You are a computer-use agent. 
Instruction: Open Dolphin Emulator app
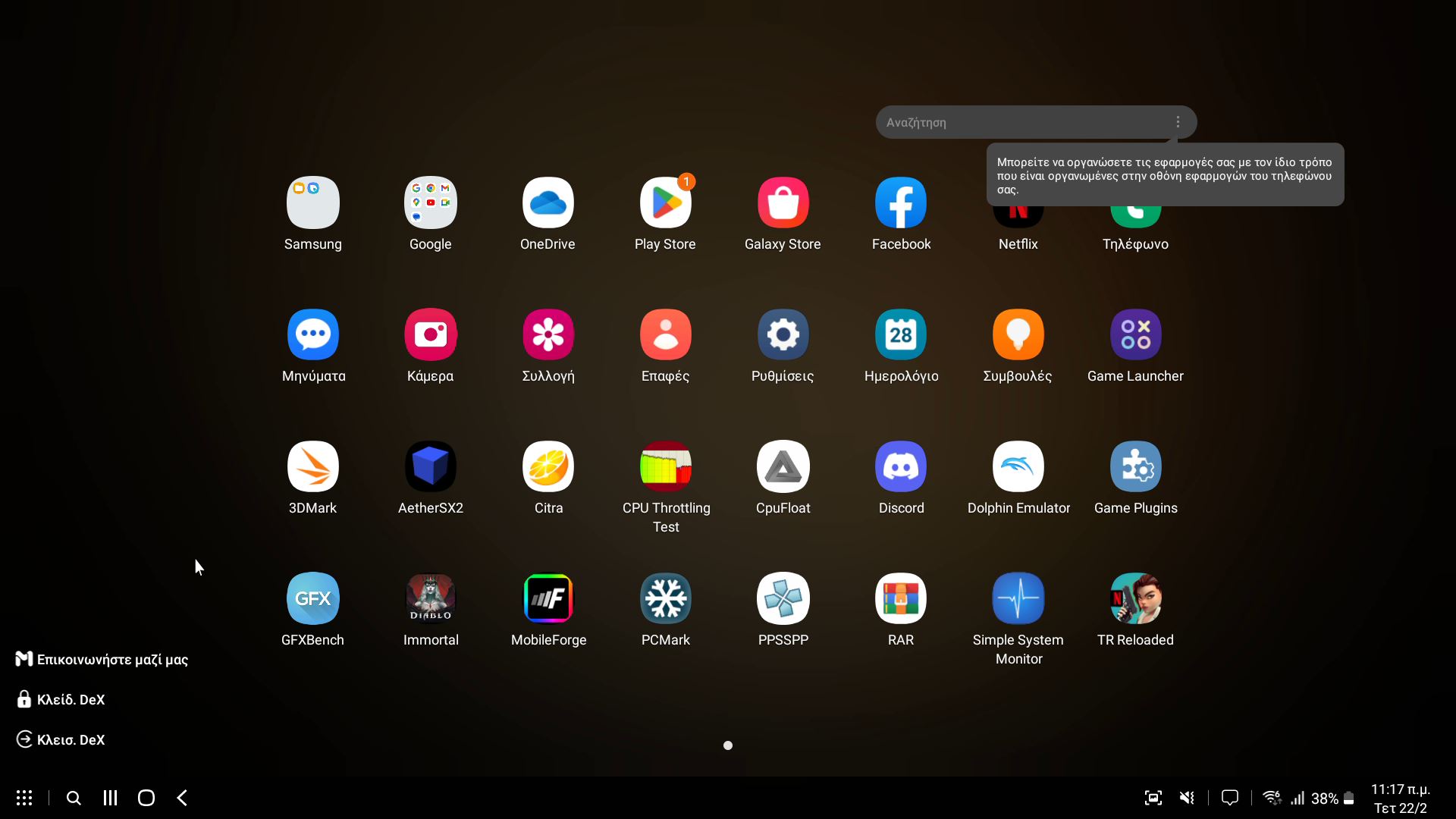(x=1018, y=466)
